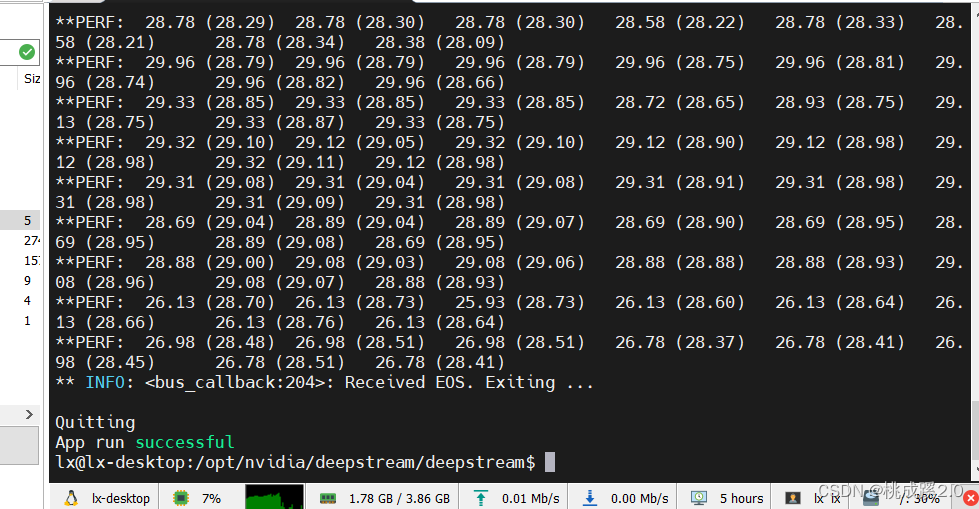Click the disk usage drive icon
This screenshot has width=979, height=509.
(x=872, y=498)
